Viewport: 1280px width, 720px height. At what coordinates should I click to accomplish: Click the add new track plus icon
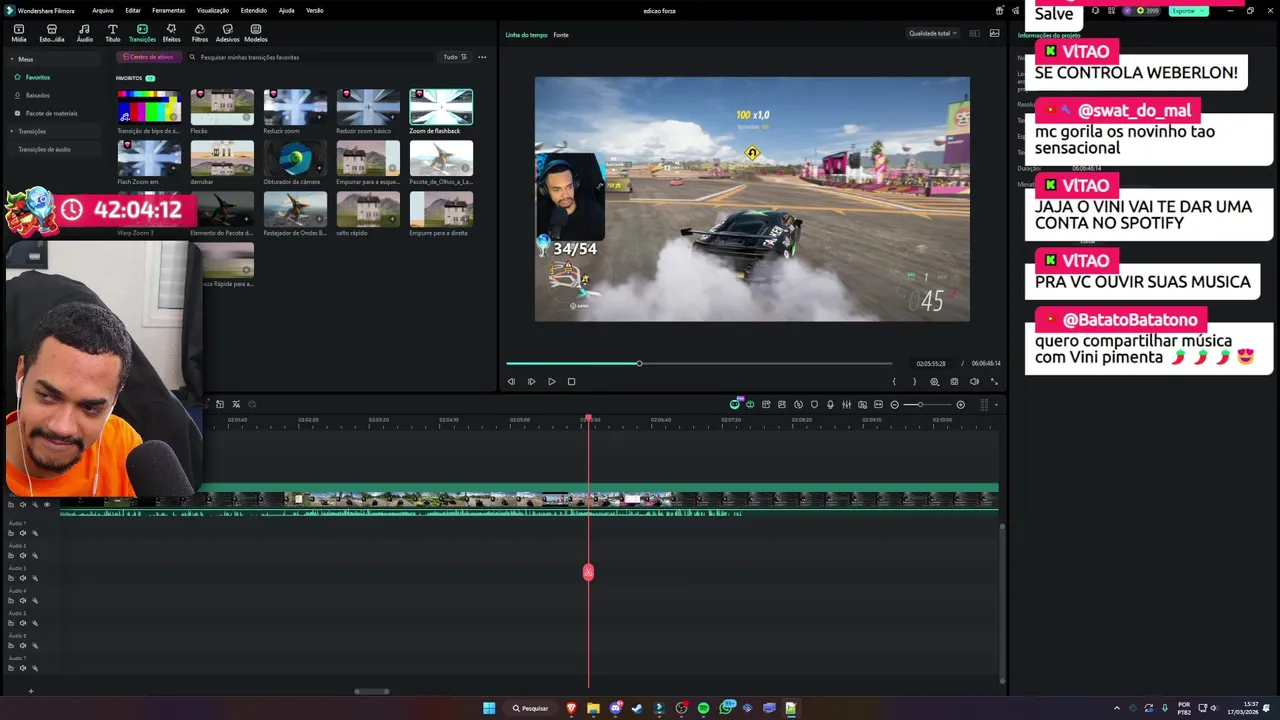tap(31, 691)
